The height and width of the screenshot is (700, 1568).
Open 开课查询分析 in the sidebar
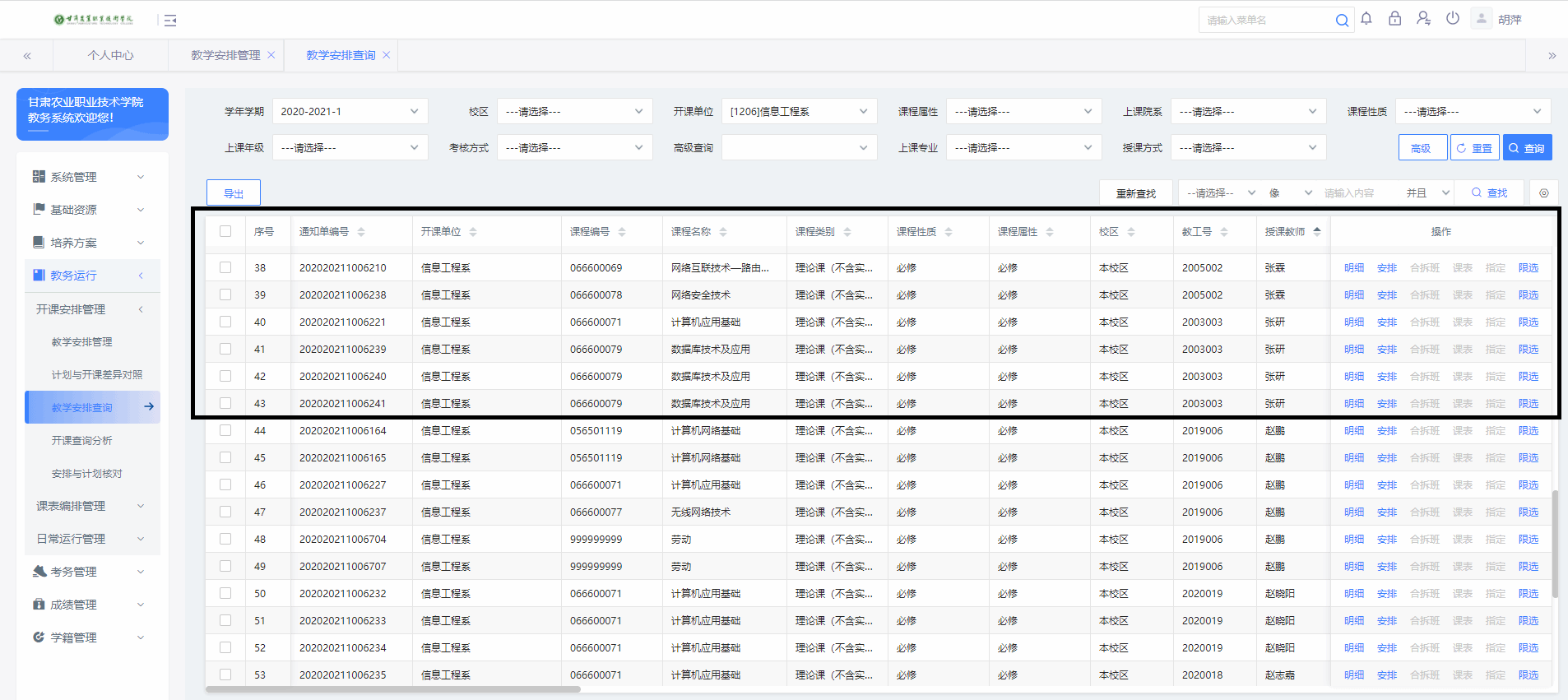coord(81,441)
